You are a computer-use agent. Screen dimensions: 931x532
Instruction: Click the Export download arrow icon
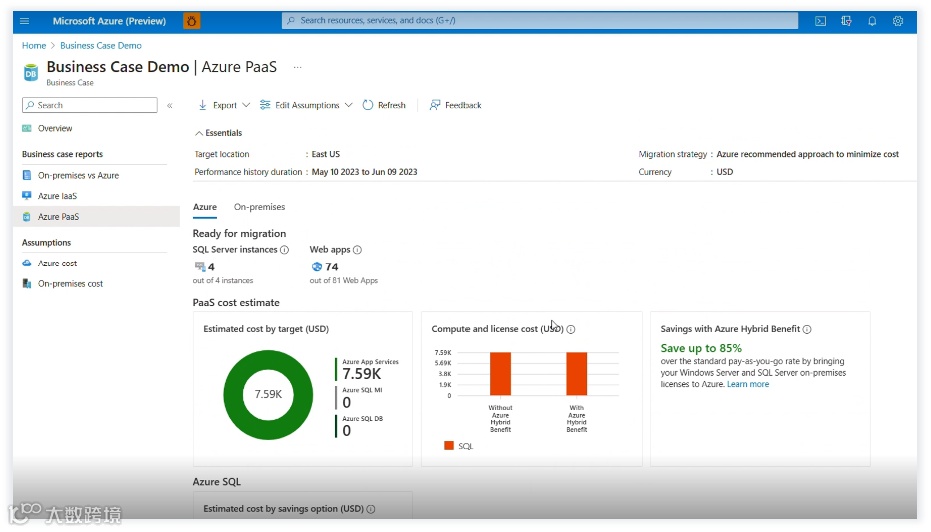click(202, 105)
